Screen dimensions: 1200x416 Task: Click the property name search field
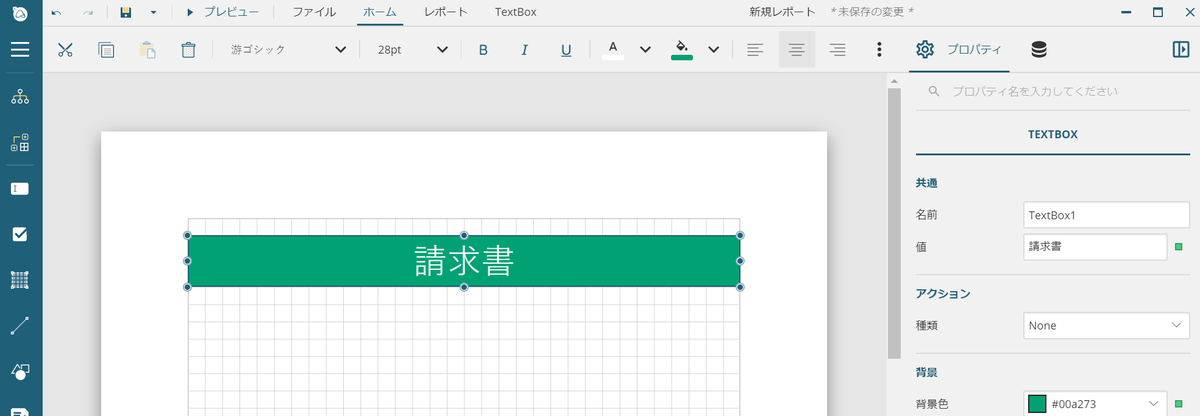tap(1053, 91)
